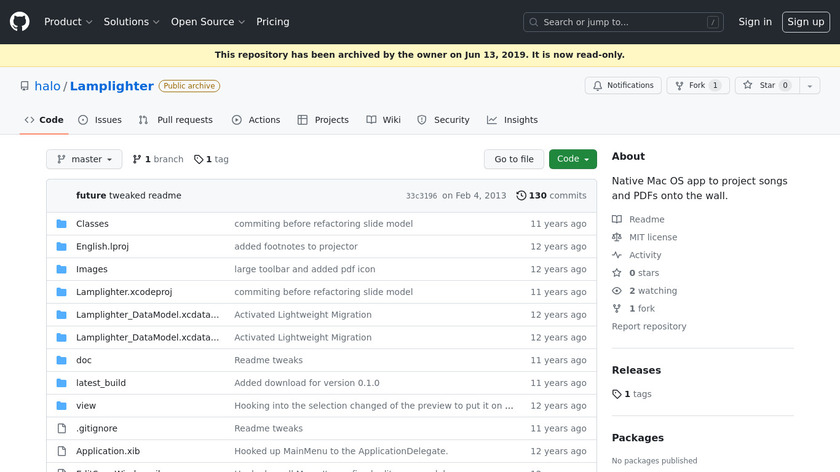The width and height of the screenshot is (840, 472).
Task: Click the book icon next to Readme
Action: [617, 219]
